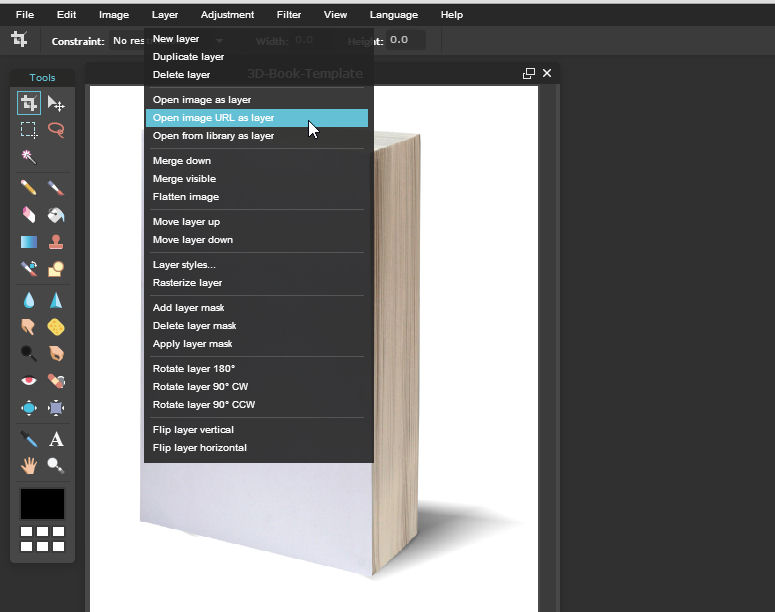Select the Red Eye Reduction tool

[29, 381]
